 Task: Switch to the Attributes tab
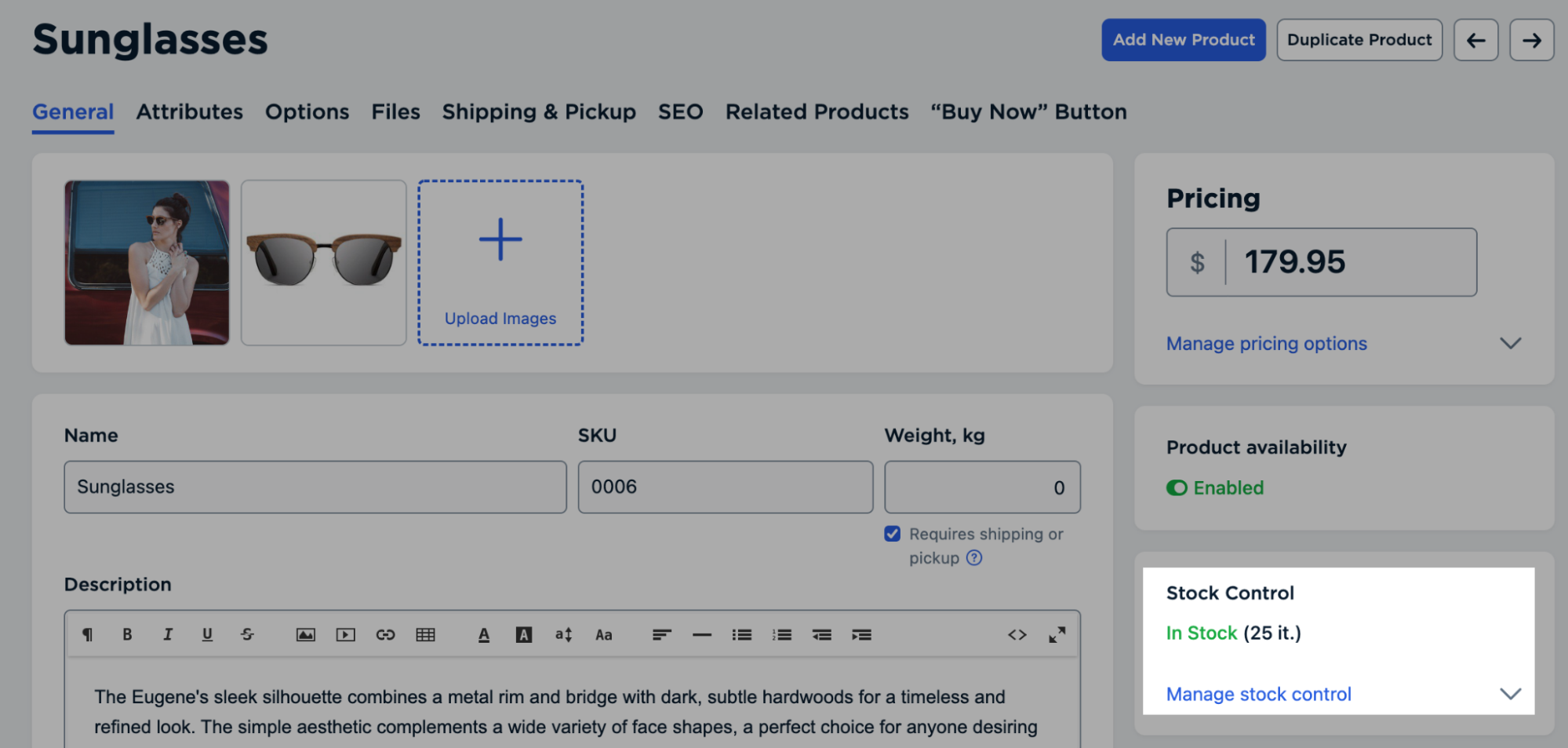[189, 112]
